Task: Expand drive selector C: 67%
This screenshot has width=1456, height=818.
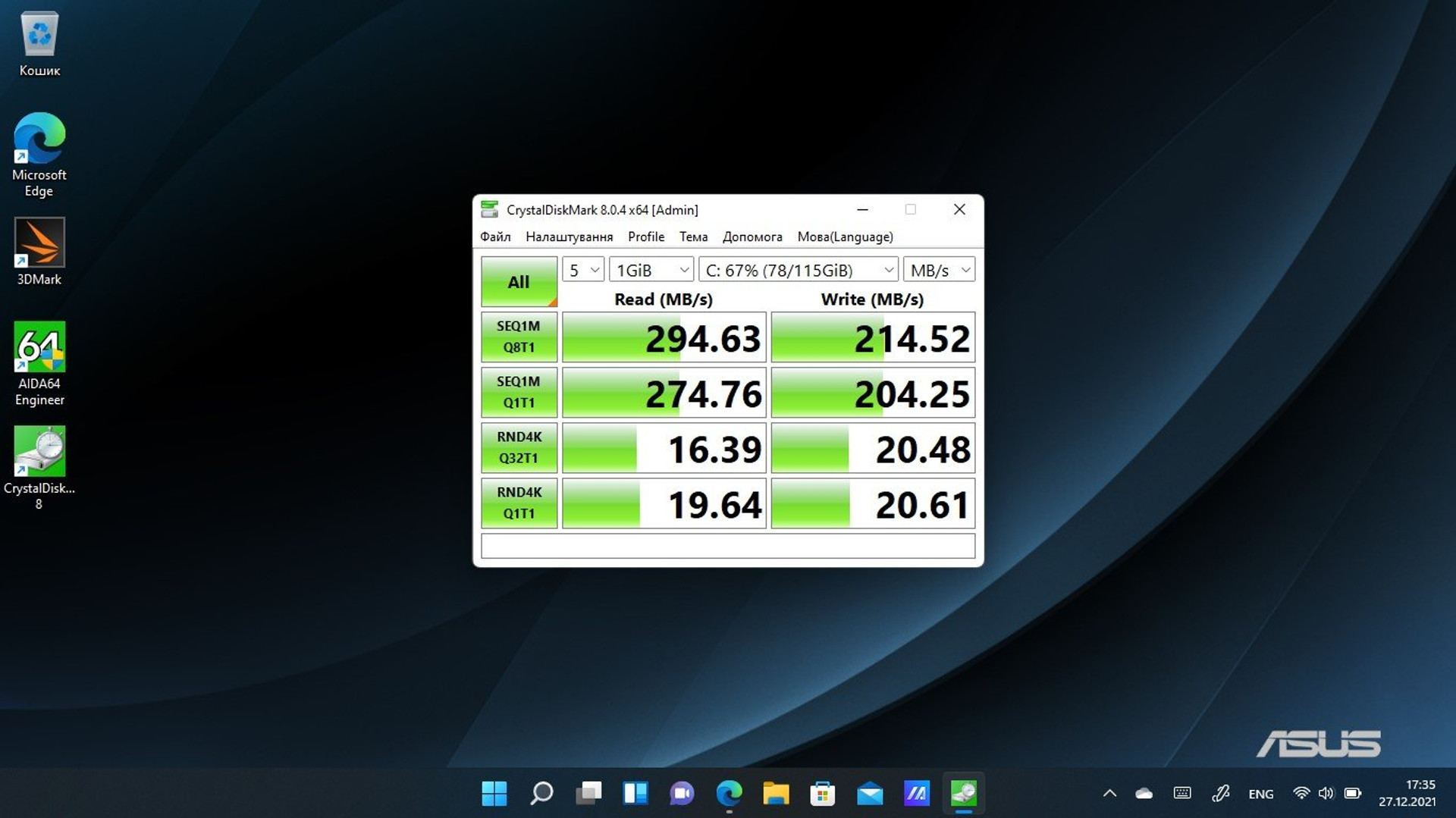Action: tap(799, 270)
